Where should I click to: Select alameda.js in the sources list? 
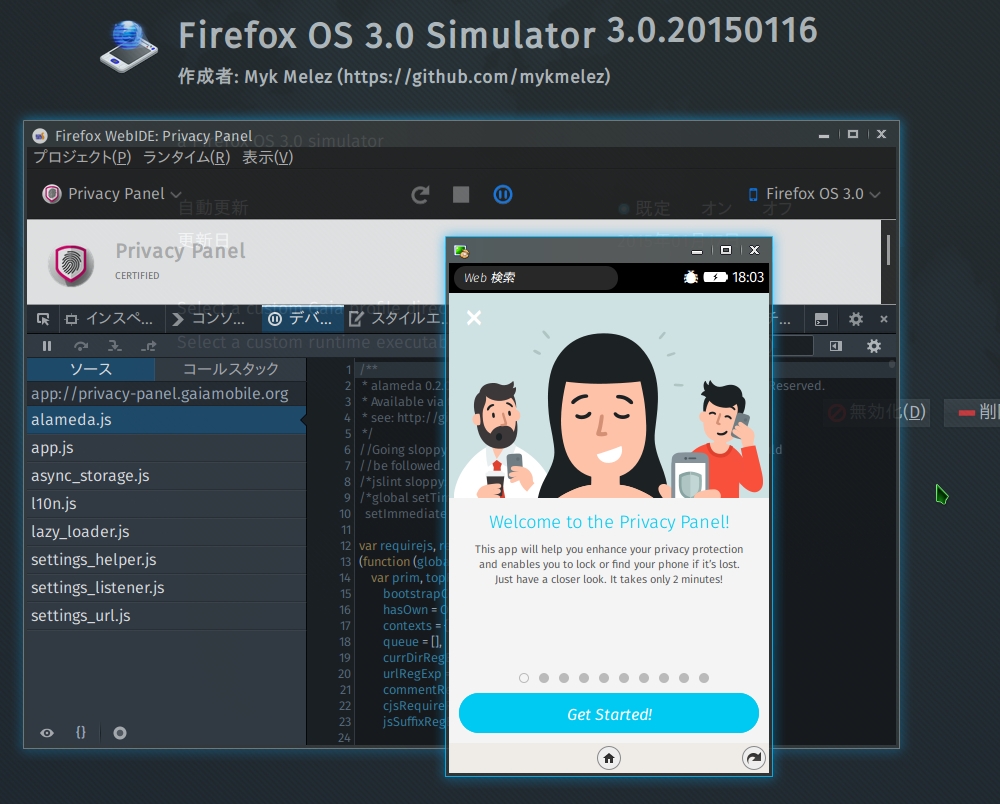click(166, 420)
